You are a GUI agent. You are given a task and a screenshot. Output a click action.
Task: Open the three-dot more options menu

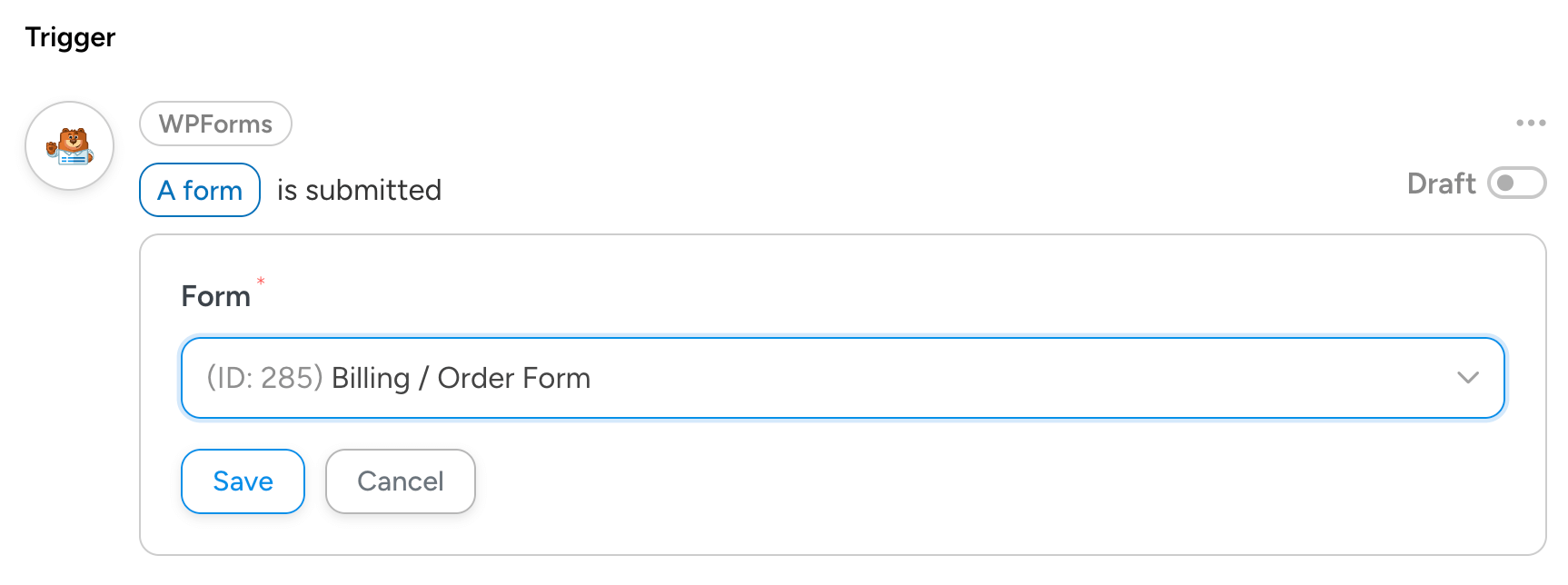tap(1530, 123)
